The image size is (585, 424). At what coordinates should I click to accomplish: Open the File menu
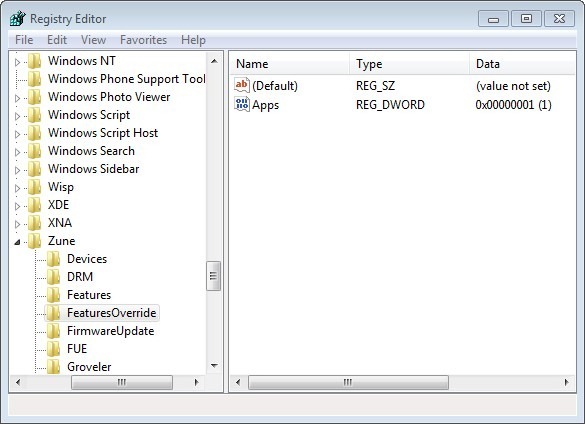24,40
